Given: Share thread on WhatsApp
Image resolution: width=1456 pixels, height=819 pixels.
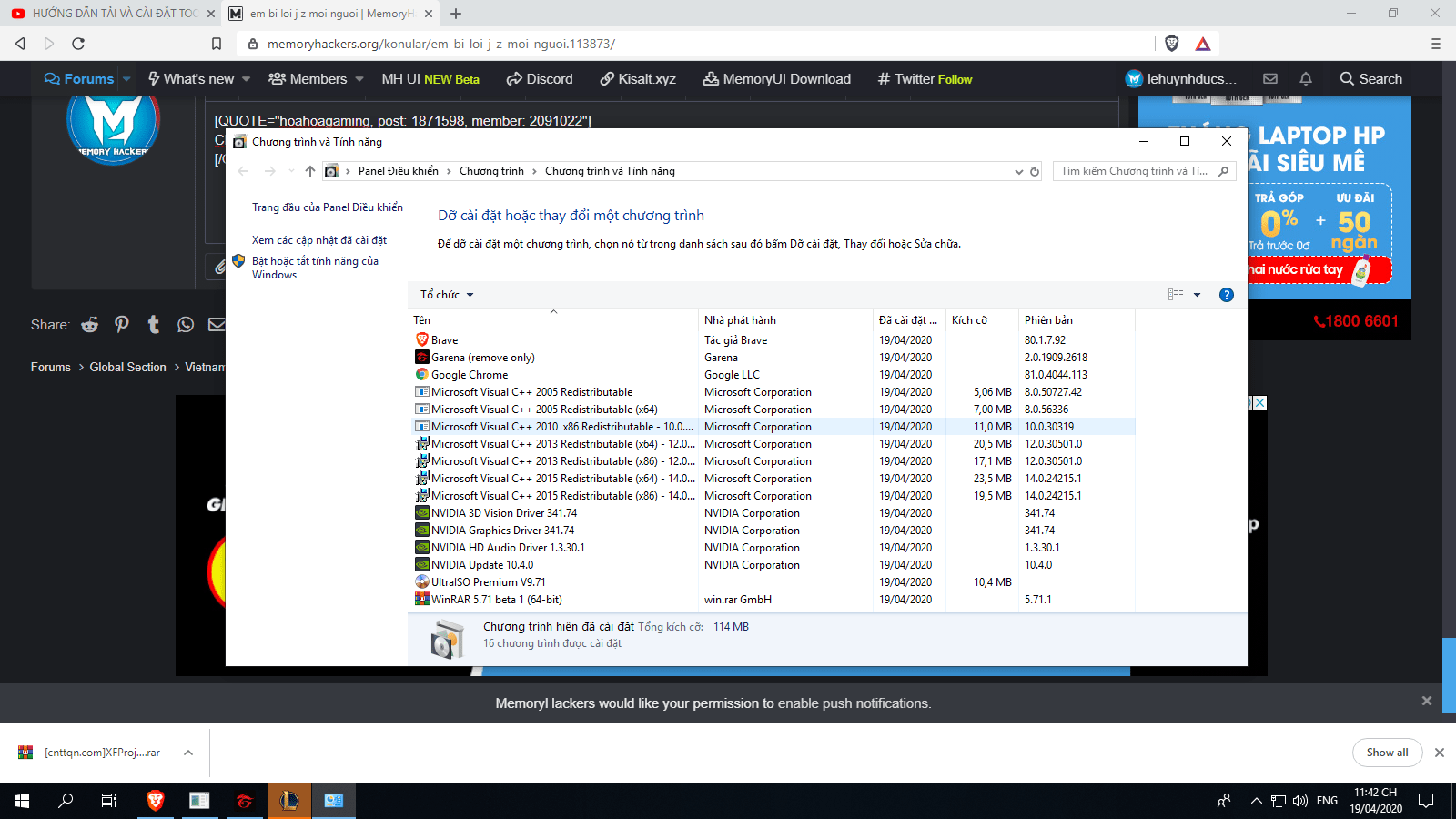Looking at the screenshot, I should pyautogui.click(x=186, y=325).
